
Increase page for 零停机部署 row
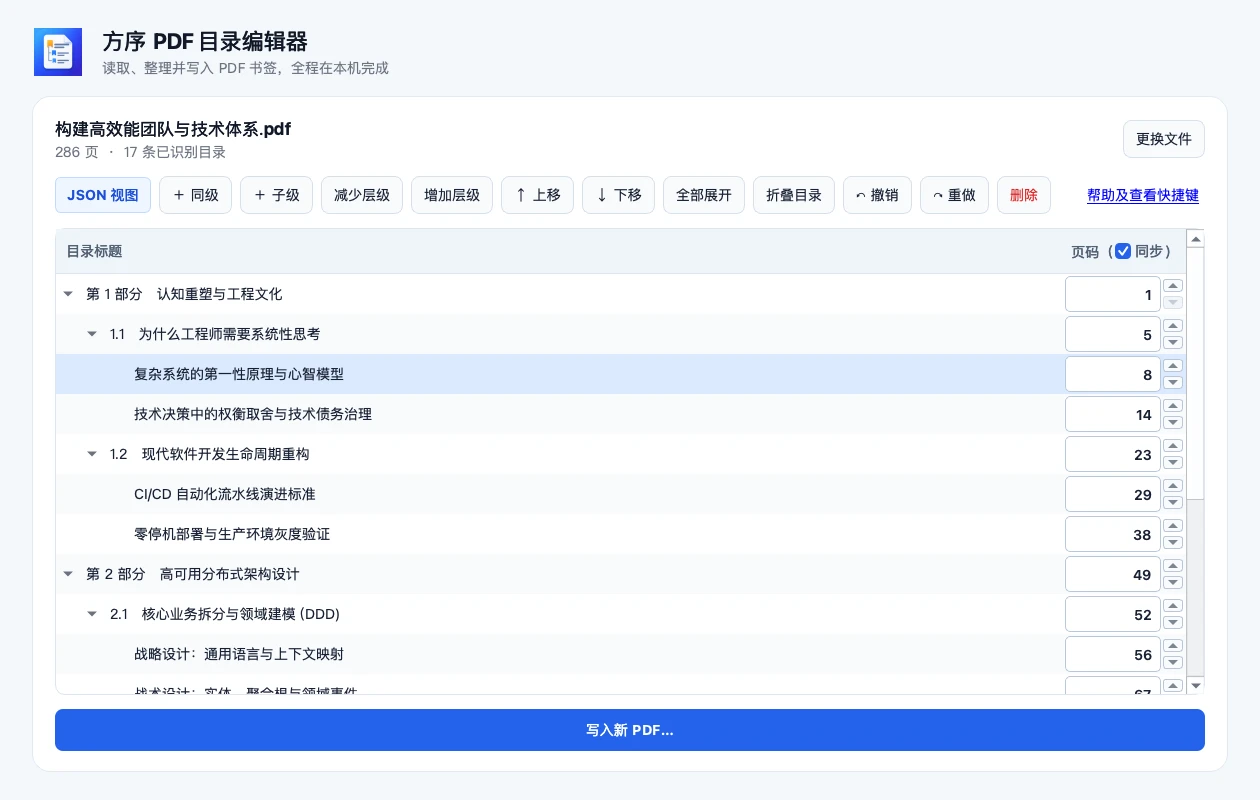[x=1174, y=526]
